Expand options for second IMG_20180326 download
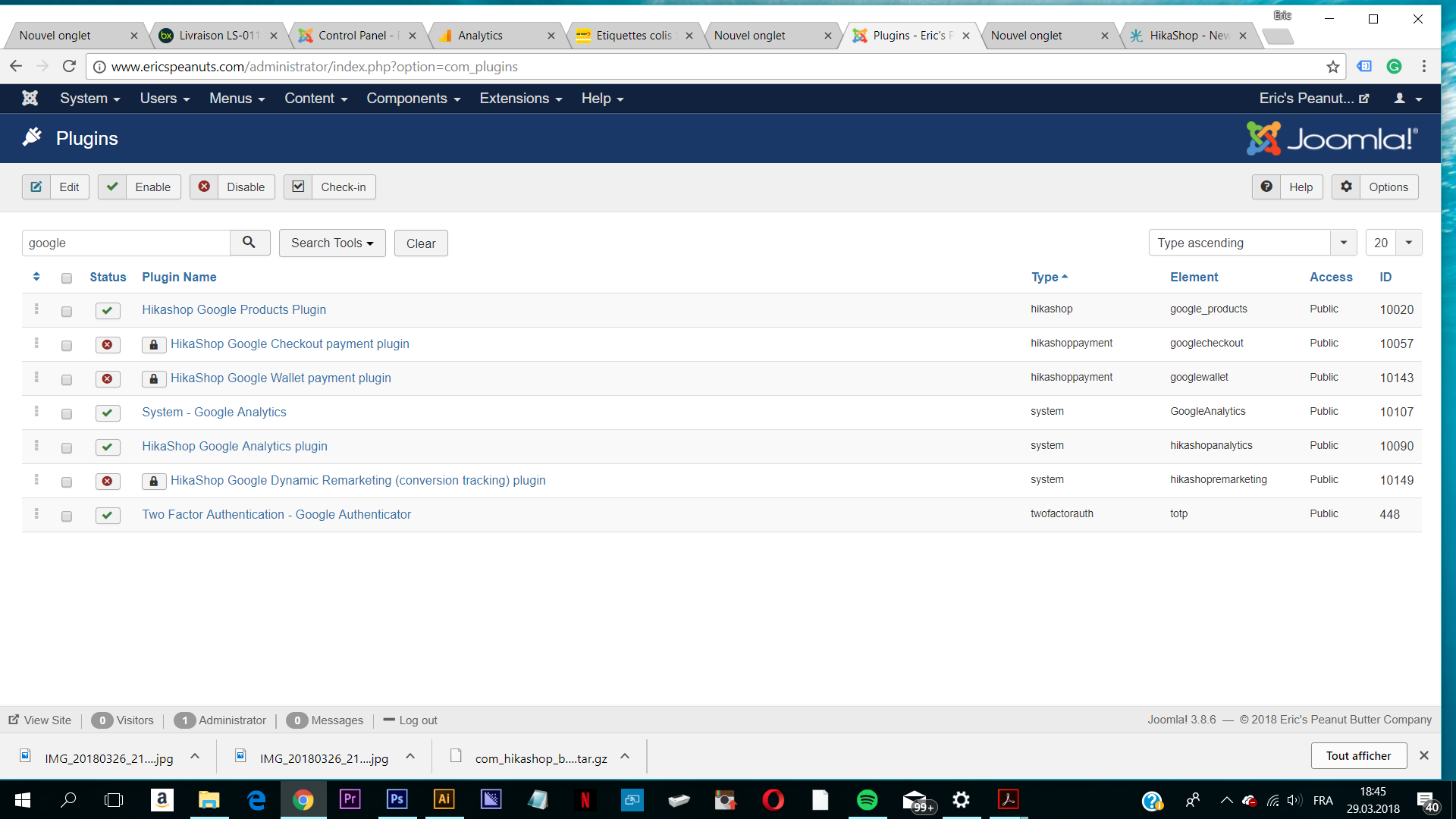The height and width of the screenshot is (819, 1456). coord(410,757)
